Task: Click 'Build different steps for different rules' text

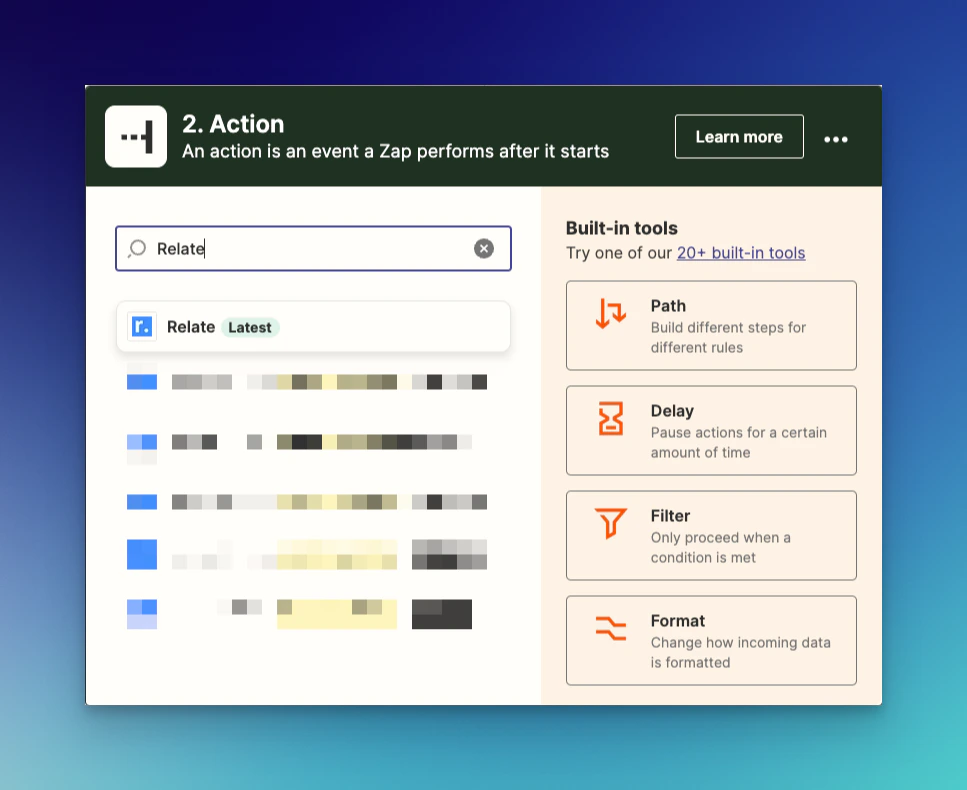Action: click(x=728, y=337)
